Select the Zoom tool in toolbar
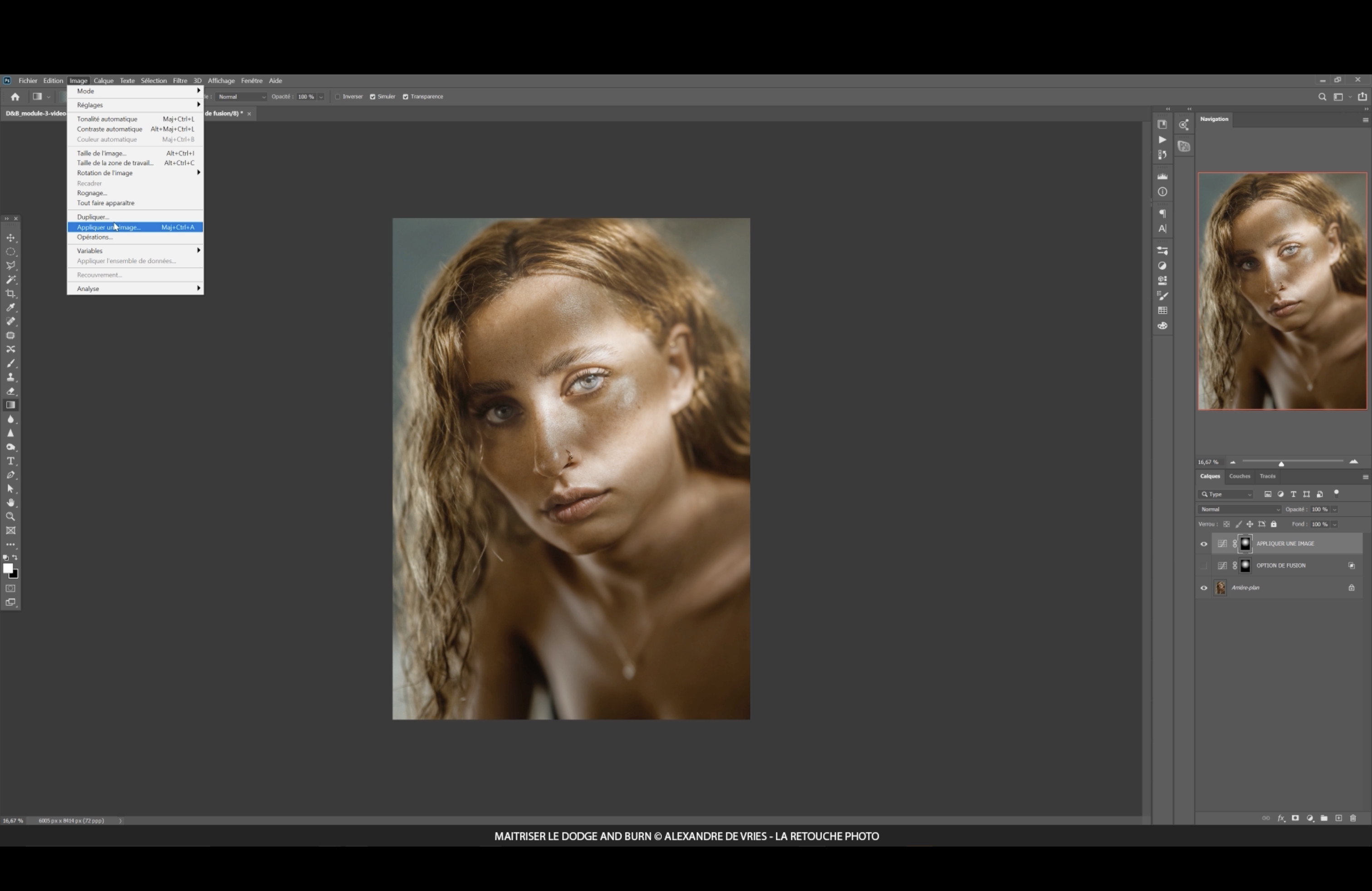 click(10, 517)
